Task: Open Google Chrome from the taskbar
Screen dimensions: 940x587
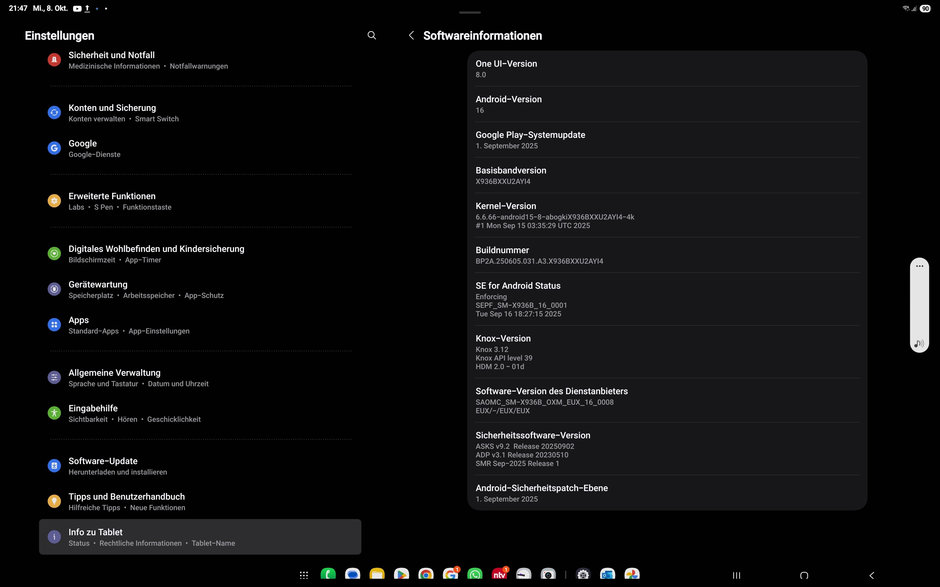Action: (x=426, y=575)
